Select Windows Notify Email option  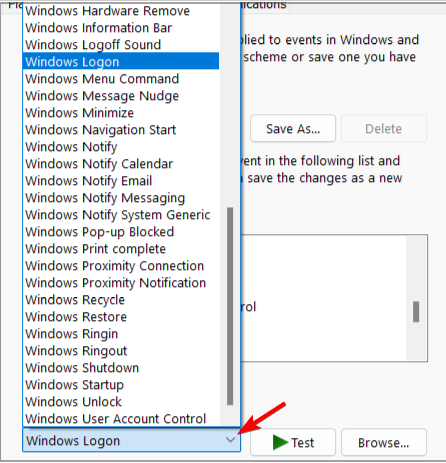click(121, 181)
